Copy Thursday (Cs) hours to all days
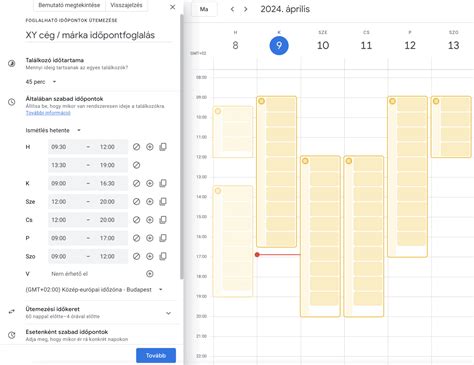 coord(163,220)
